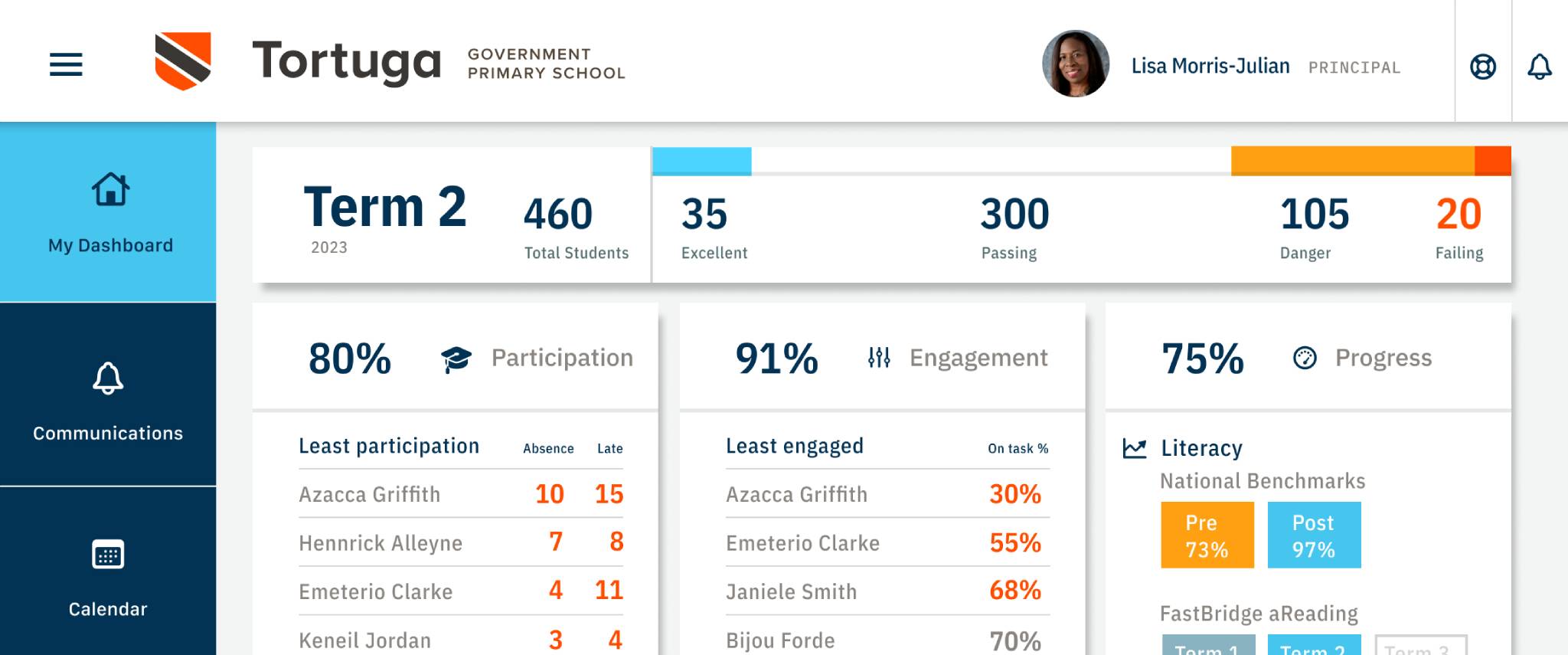Open the notifications bell in header
1568x655 pixels.
[x=1540, y=67]
